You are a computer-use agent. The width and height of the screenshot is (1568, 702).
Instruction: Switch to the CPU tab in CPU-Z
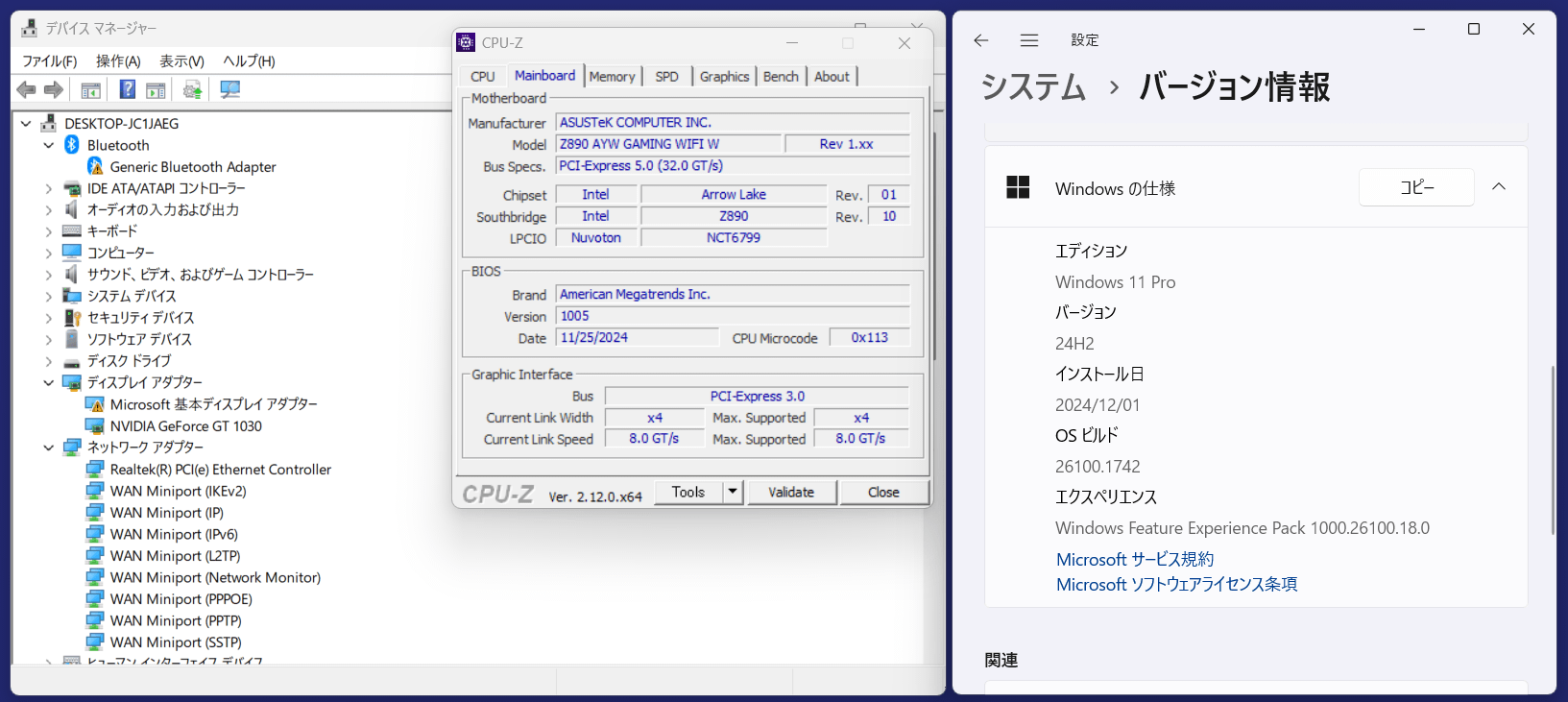coord(483,77)
